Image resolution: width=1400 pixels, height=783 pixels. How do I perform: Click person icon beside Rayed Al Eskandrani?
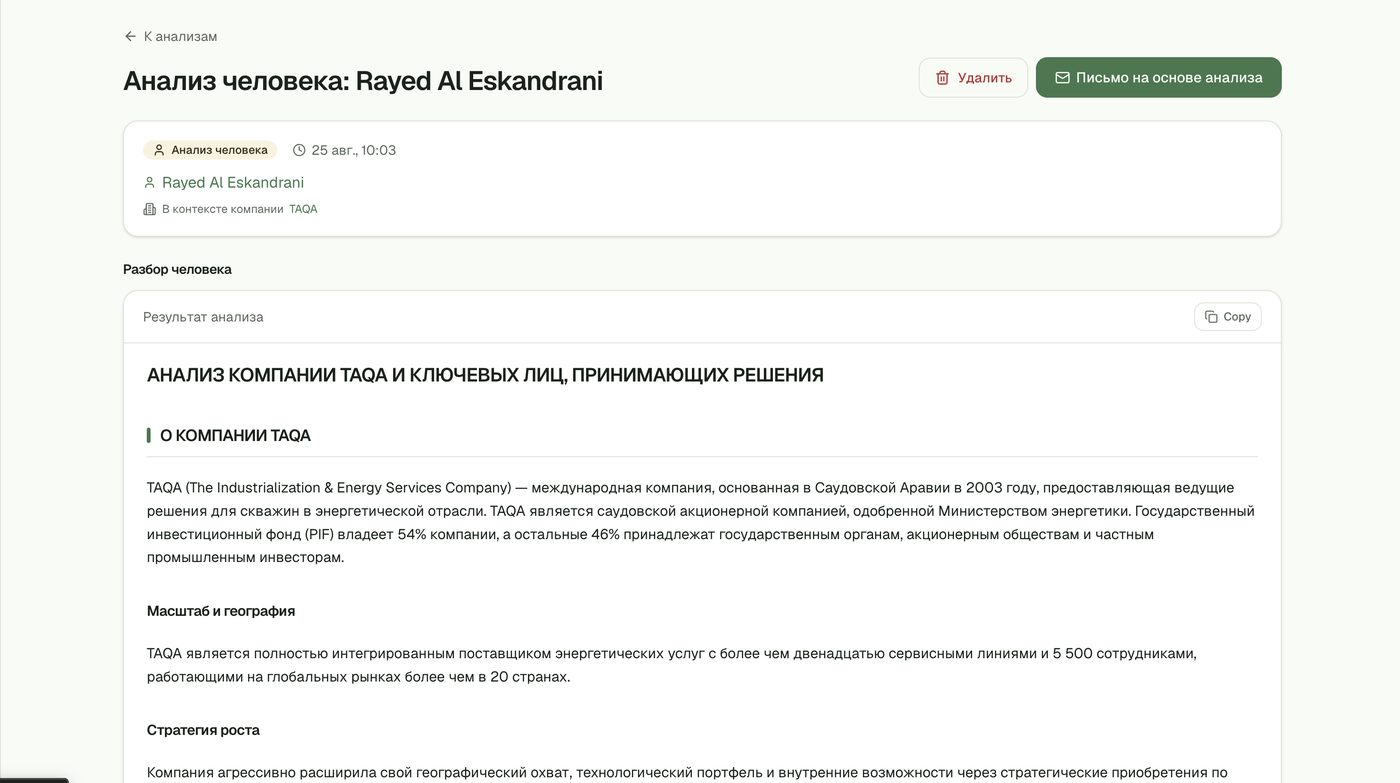(150, 182)
